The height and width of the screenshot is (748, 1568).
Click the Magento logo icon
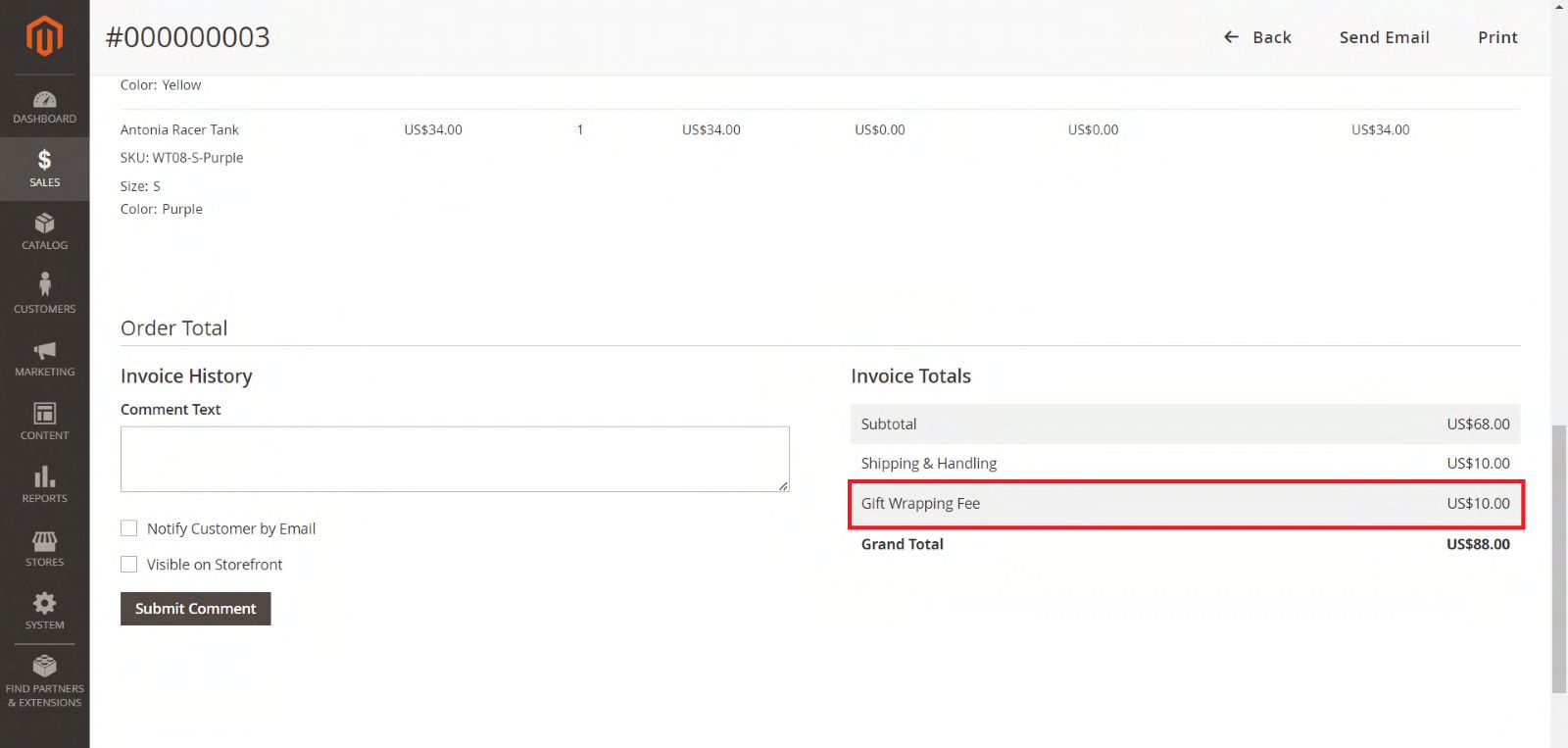click(x=44, y=36)
